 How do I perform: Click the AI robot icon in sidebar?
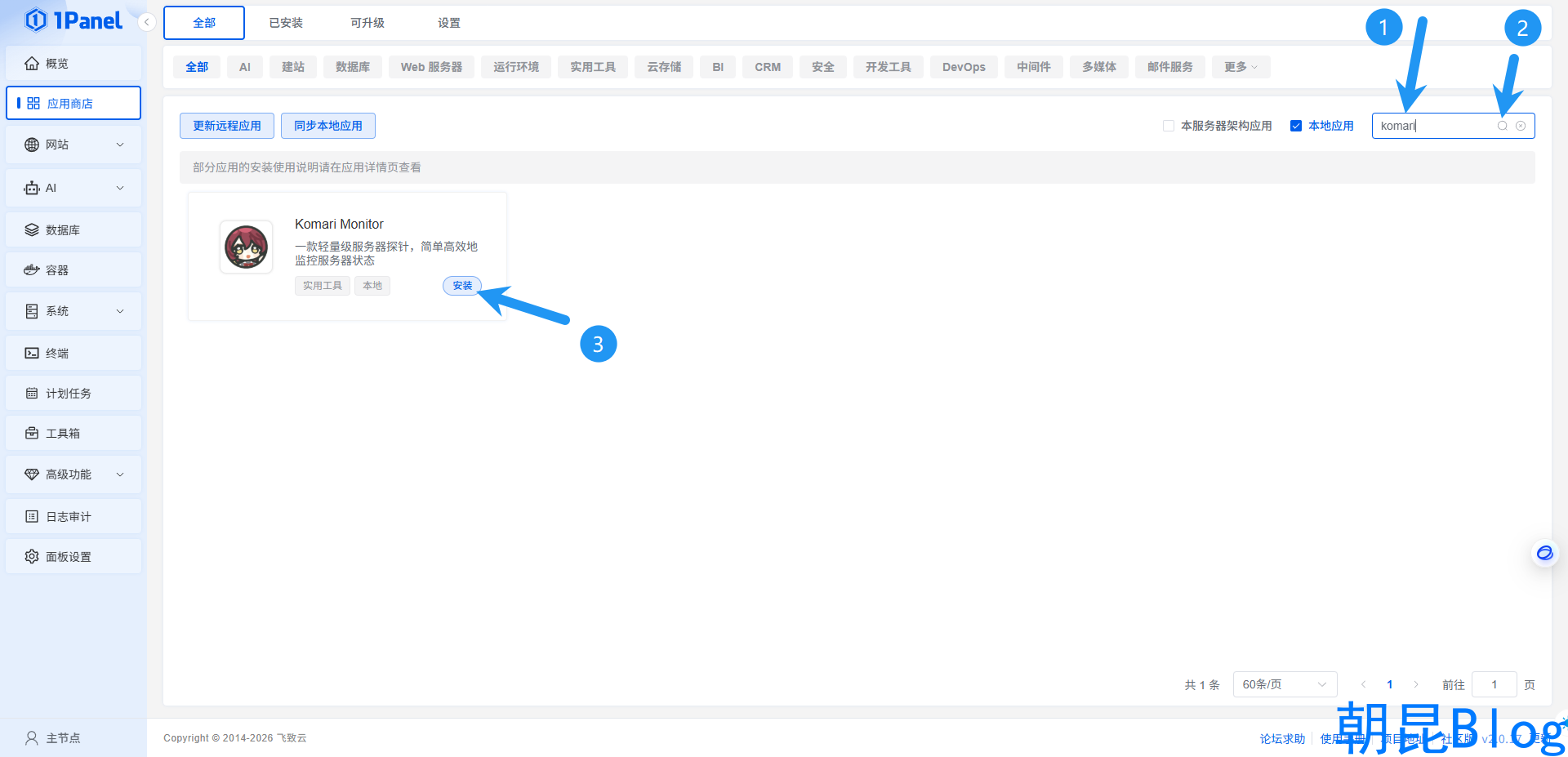[x=32, y=188]
